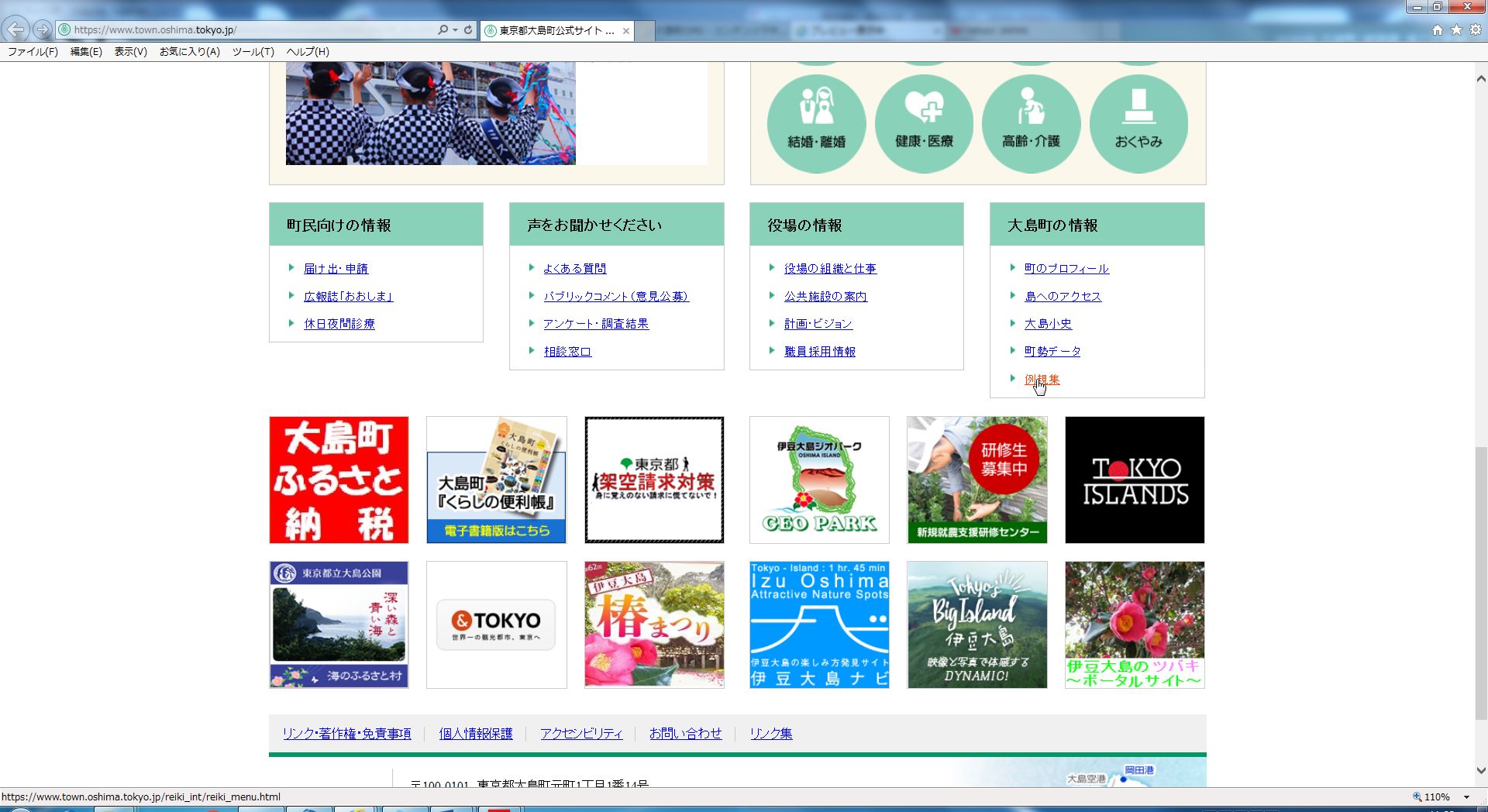Open the address bar dropdown arrow
Screen dimensions: 1488x812
point(455,29)
